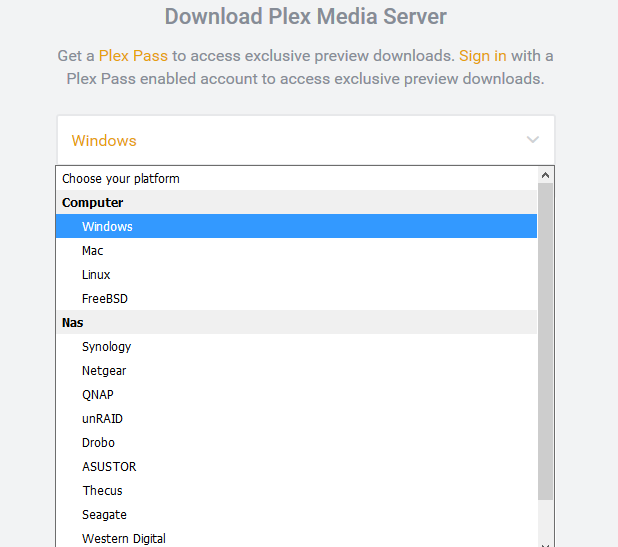Collapse the Windows platform dropdown chevron
Viewport: 618px width, 547px height.
coord(532,140)
